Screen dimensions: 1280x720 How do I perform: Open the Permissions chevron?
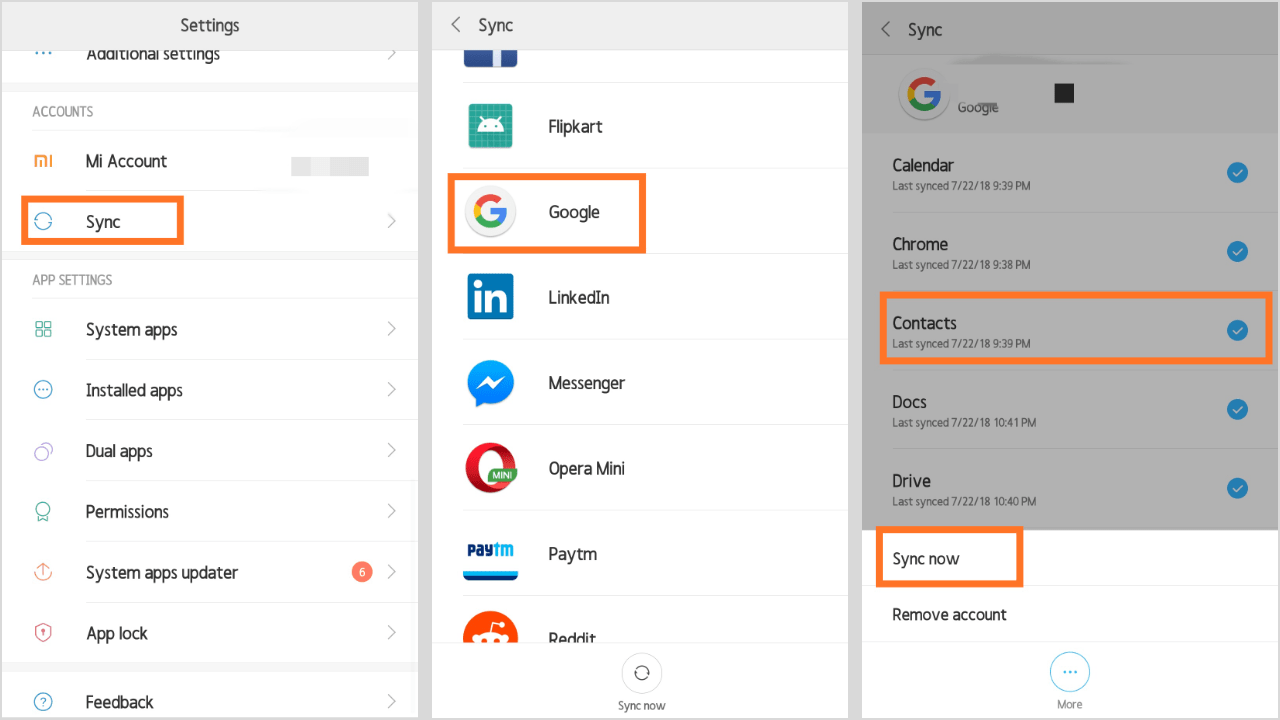[x=392, y=511]
